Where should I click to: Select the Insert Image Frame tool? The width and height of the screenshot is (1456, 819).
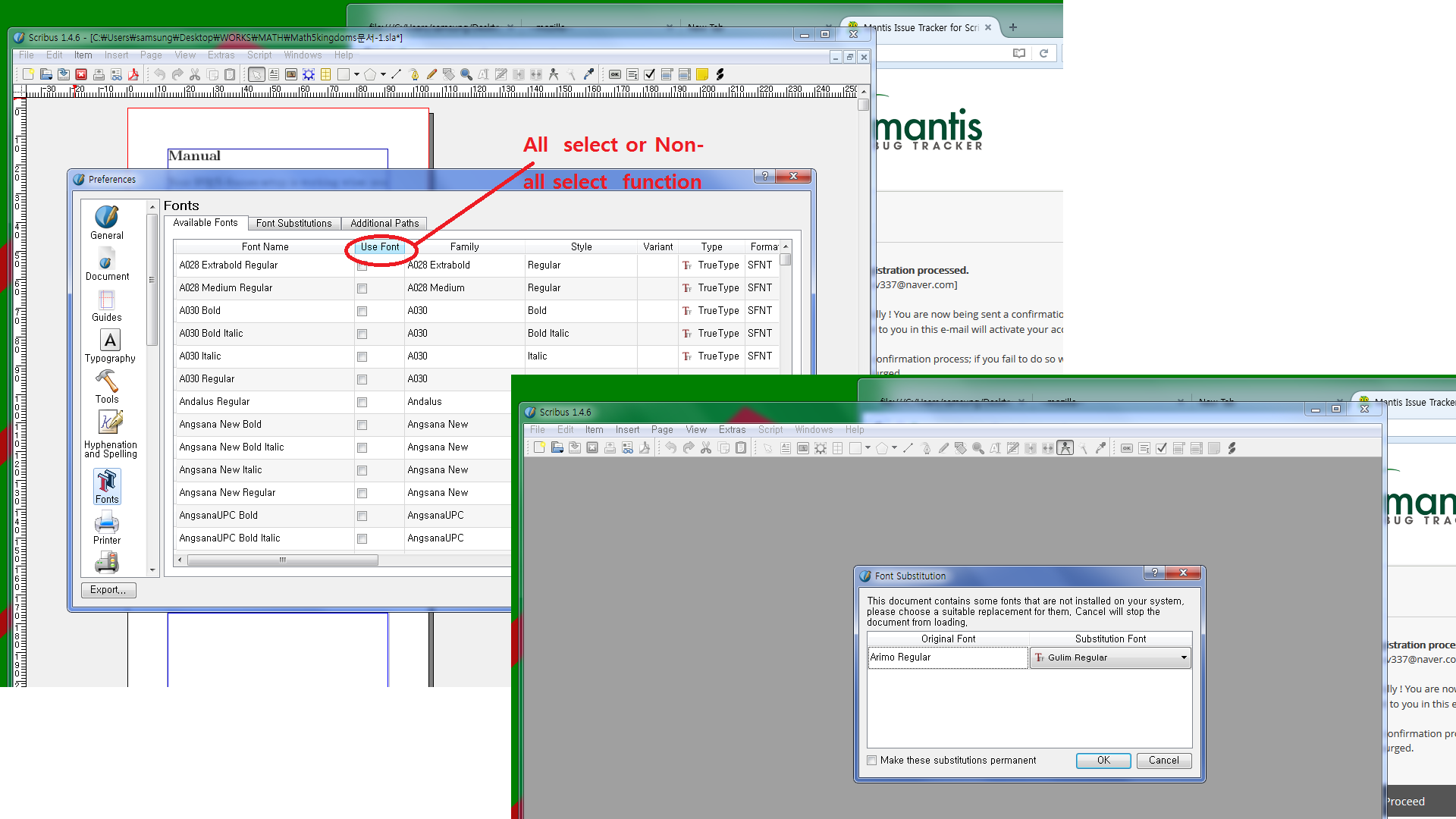pyautogui.click(x=290, y=74)
